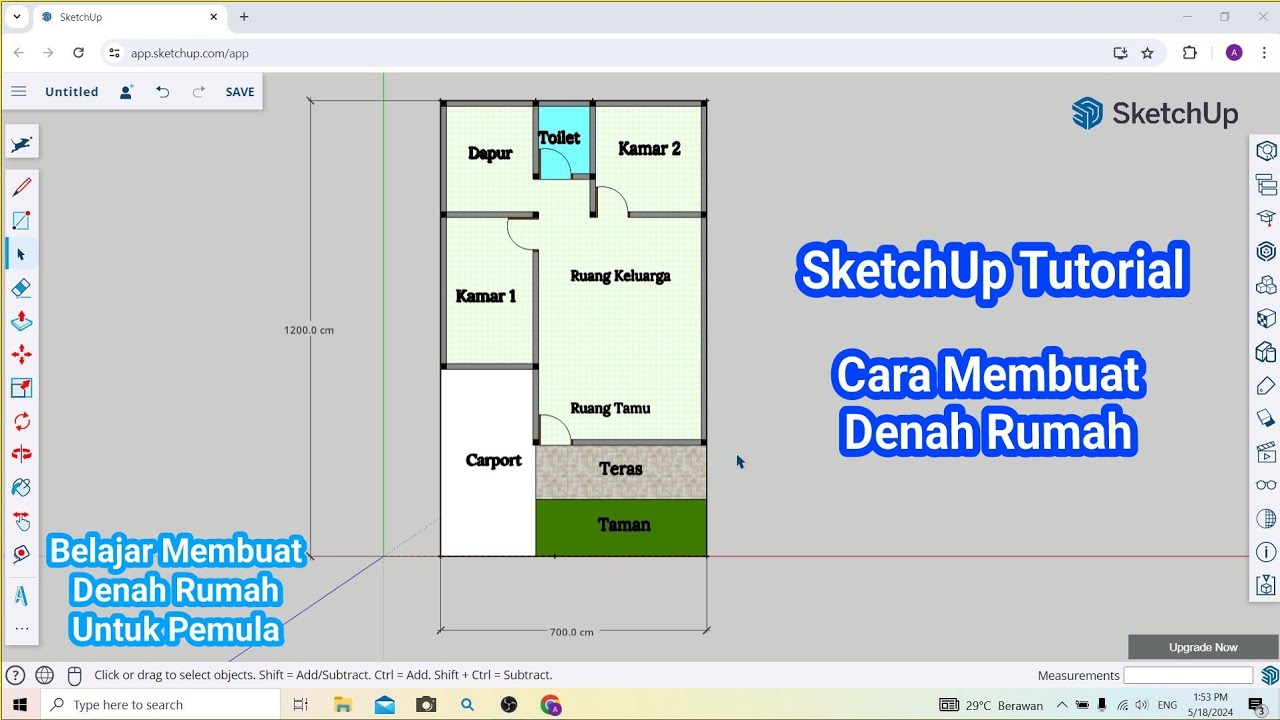Select the SketchUp browser tab

tap(131, 17)
